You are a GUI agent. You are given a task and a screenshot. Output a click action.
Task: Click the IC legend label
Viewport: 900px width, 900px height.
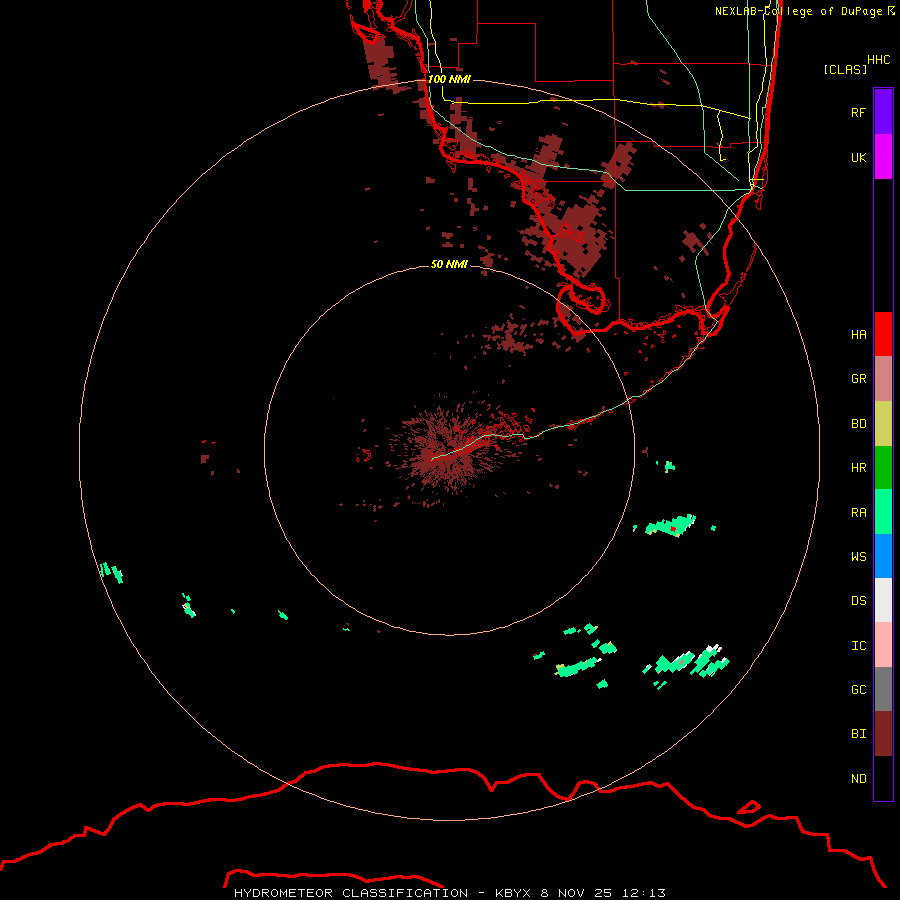[x=858, y=646]
